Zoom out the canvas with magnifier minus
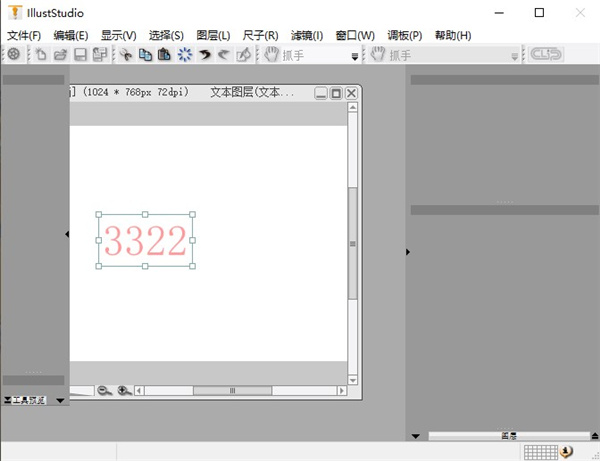The image size is (600, 461). 104,391
